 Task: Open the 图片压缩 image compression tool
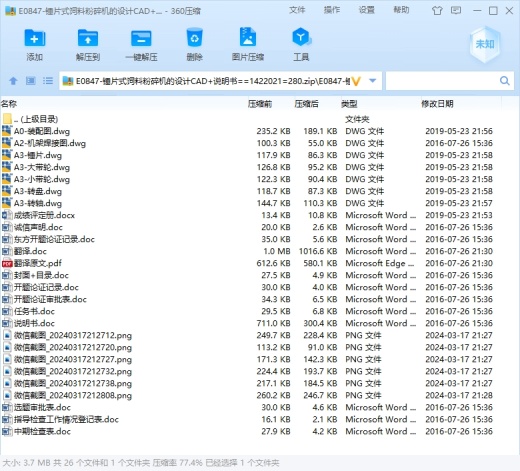pos(248,37)
